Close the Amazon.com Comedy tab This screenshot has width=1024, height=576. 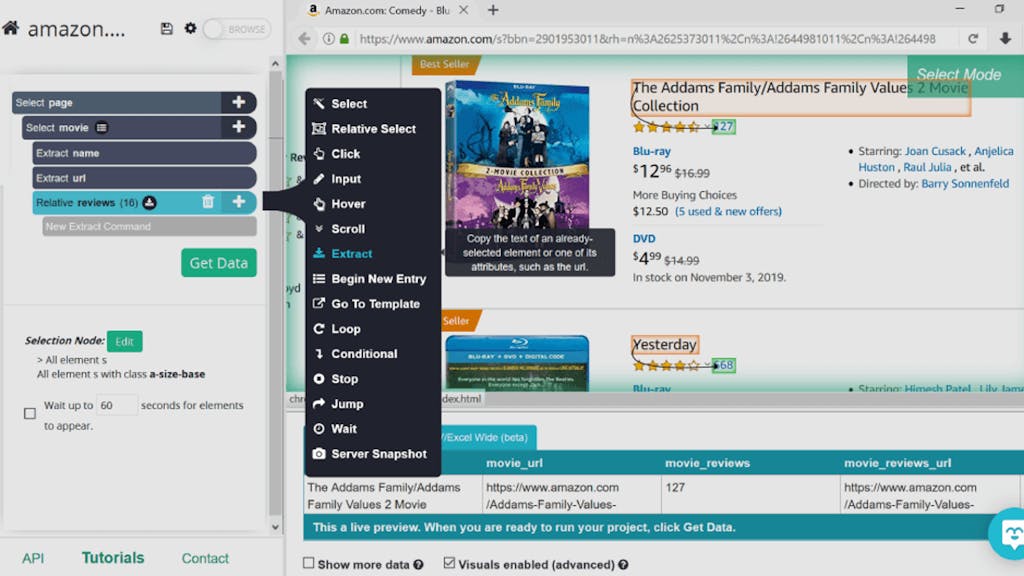[463, 10]
